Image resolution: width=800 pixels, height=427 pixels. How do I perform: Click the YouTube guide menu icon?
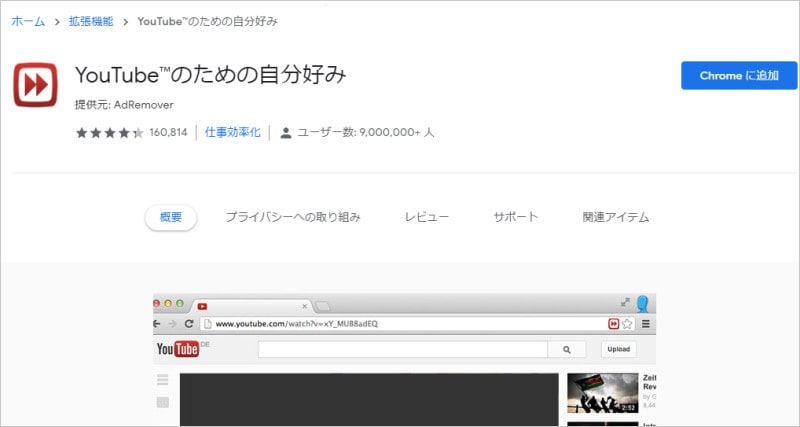pos(163,380)
